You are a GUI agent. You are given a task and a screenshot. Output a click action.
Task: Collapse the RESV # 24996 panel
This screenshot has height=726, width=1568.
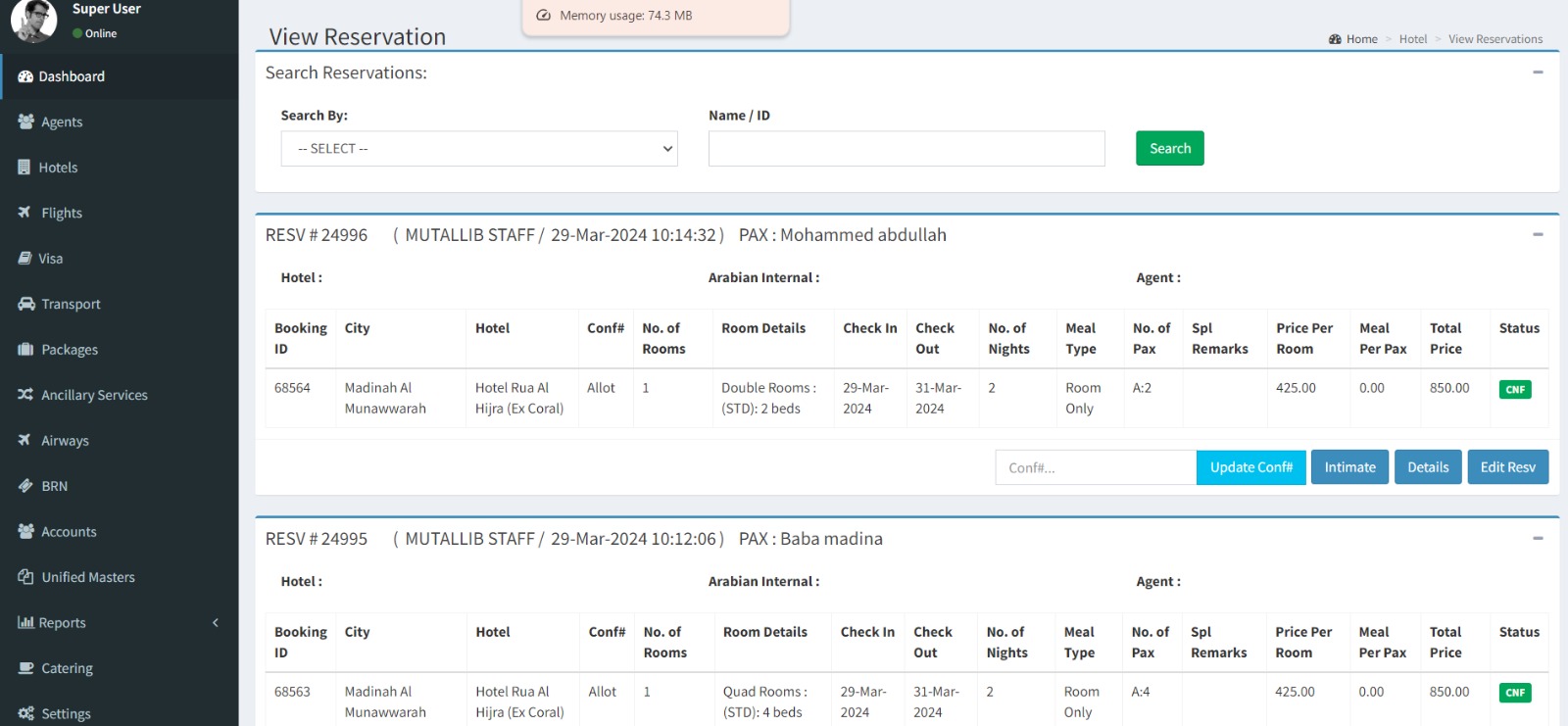tap(1538, 235)
